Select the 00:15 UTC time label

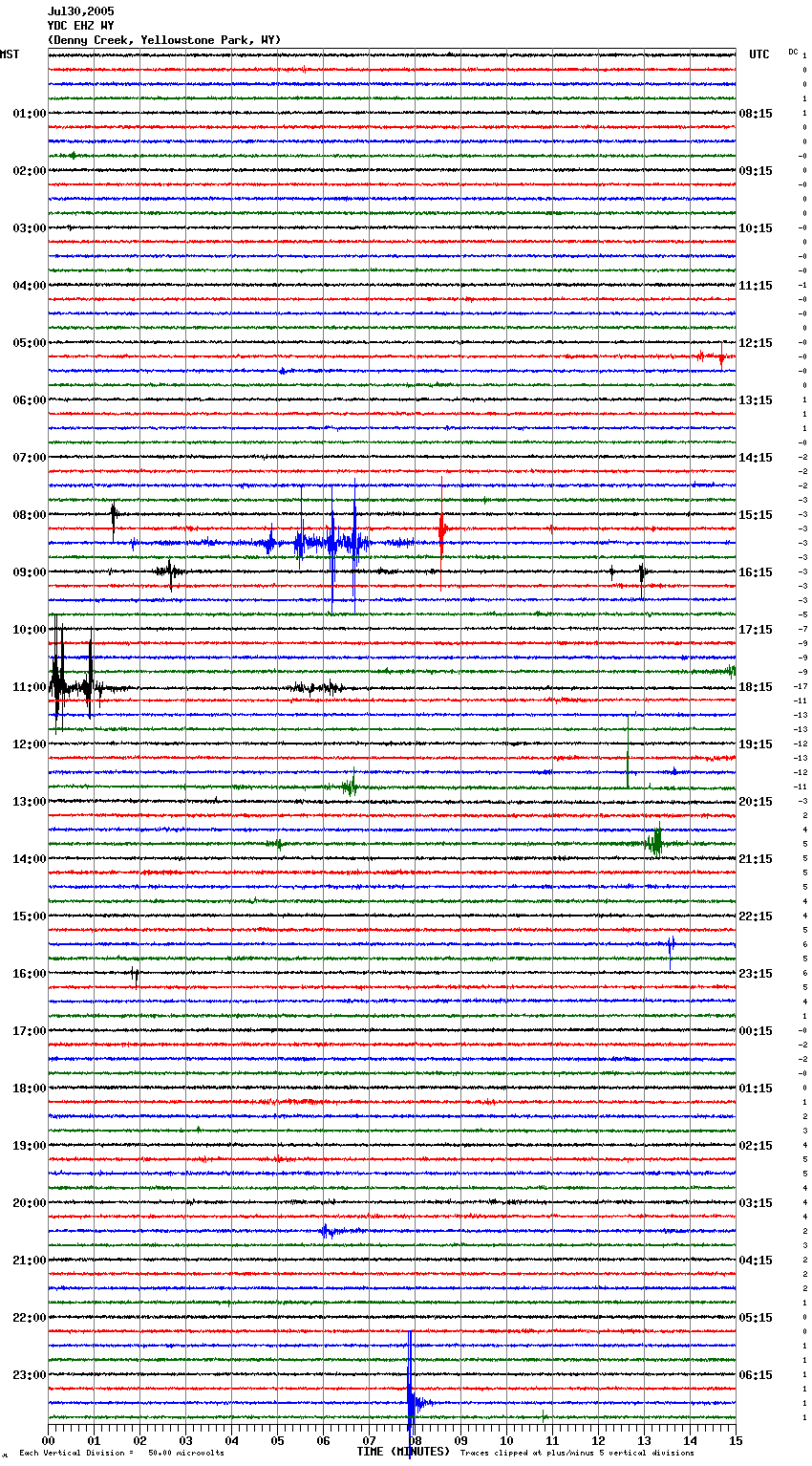756,1031
